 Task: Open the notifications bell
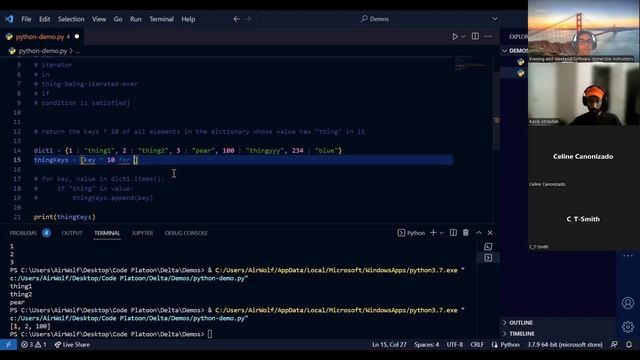coord(629,345)
